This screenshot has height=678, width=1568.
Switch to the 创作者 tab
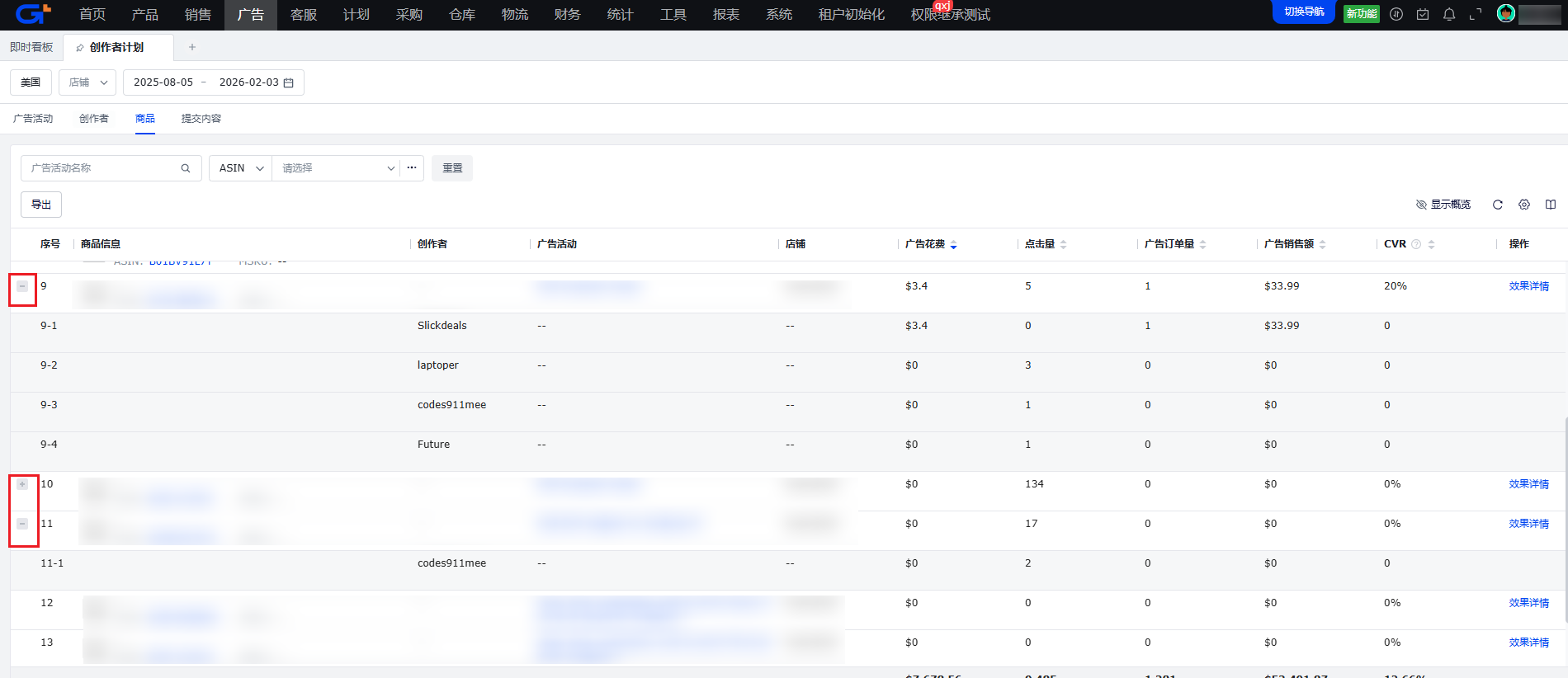tap(94, 119)
